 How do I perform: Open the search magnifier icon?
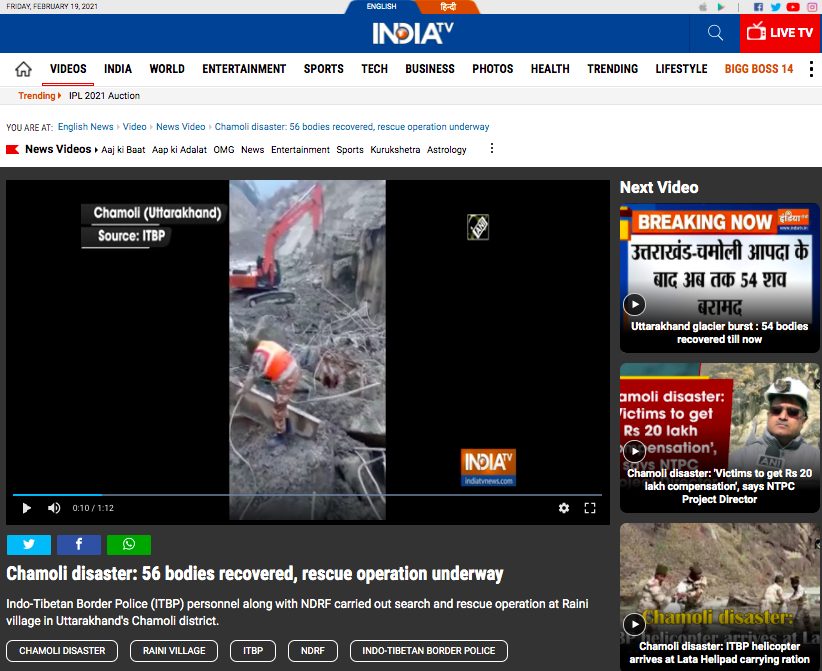(x=715, y=33)
